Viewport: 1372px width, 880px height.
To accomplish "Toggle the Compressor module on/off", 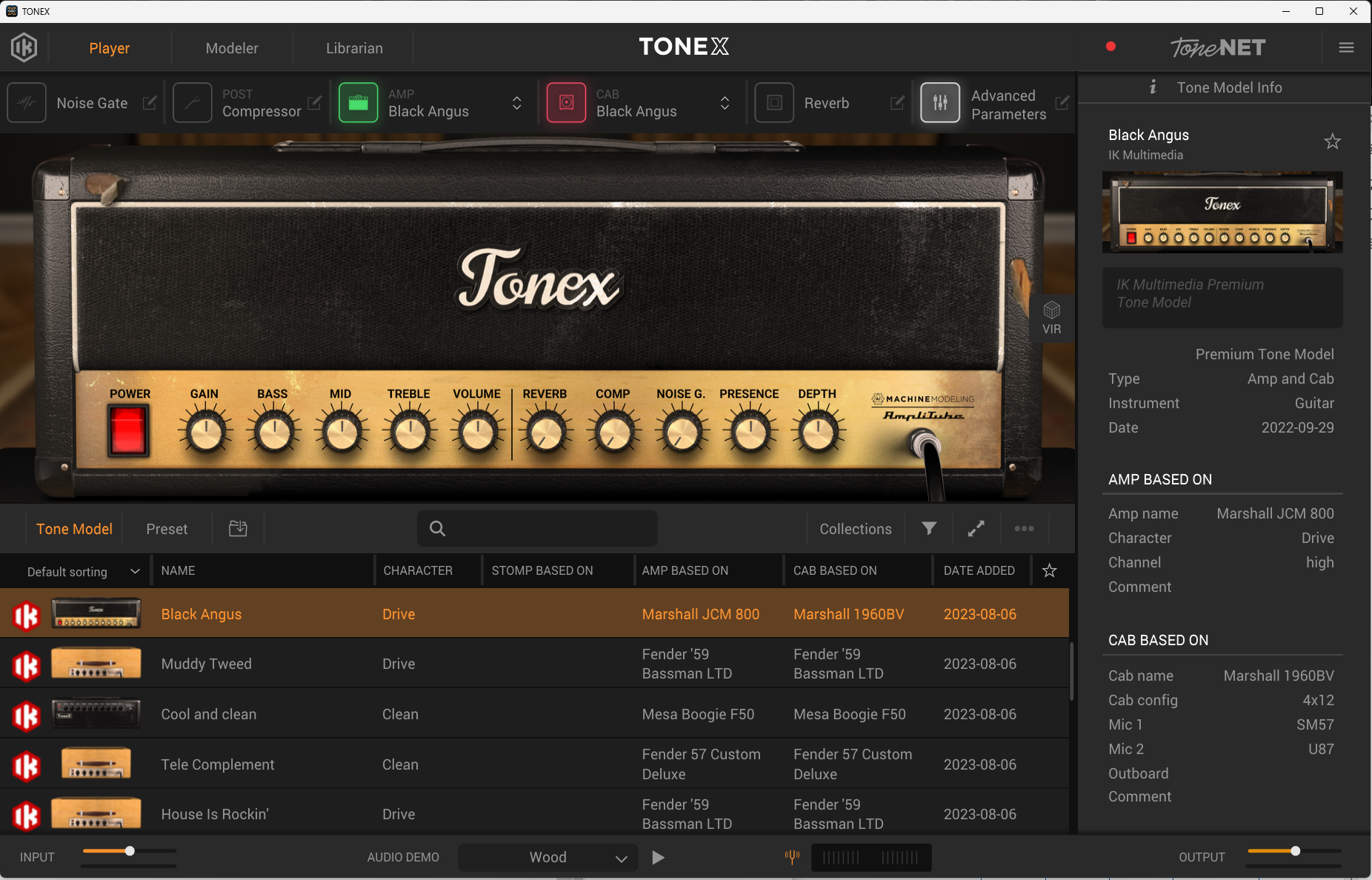I will coord(193,103).
